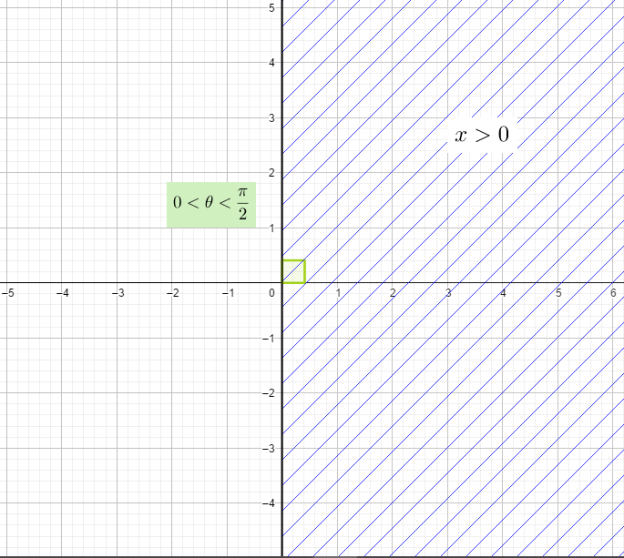Click the −3 tick label on the y-axis
Image resolution: width=624 pixels, height=558 pixels.
coord(270,448)
